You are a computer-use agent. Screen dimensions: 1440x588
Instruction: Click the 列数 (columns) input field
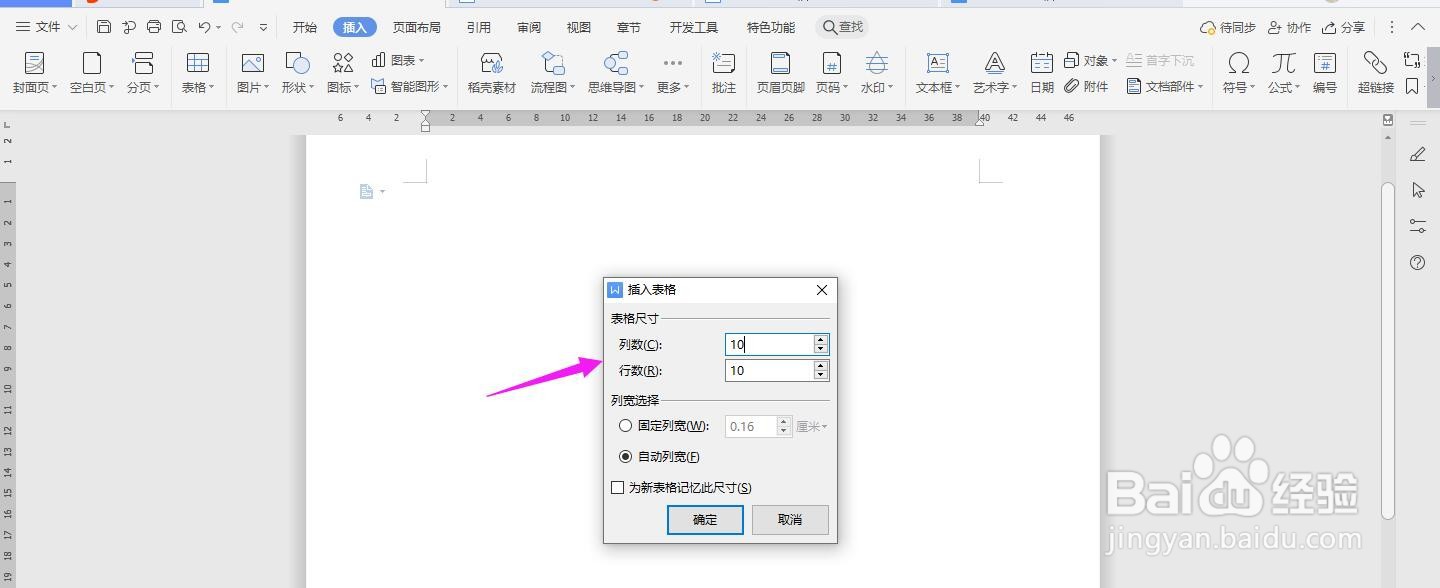(769, 344)
